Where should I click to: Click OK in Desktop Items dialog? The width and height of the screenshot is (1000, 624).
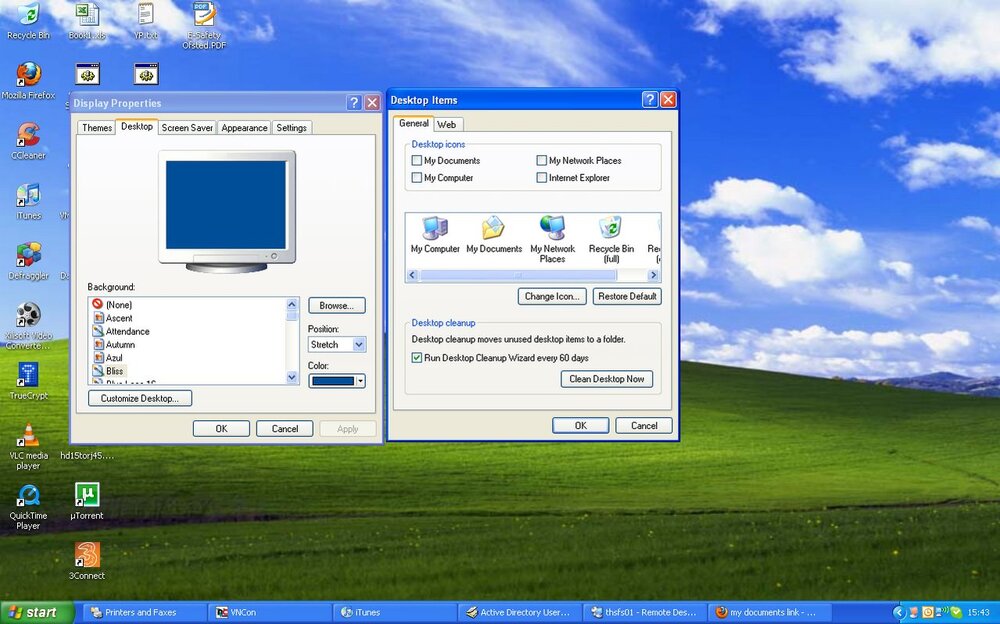point(580,426)
